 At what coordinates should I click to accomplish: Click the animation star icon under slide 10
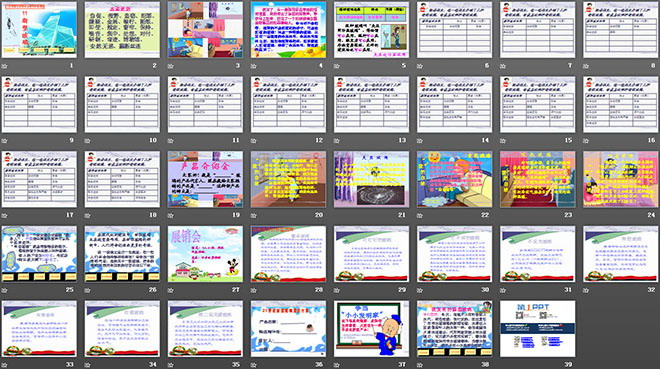[x=88, y=141]
